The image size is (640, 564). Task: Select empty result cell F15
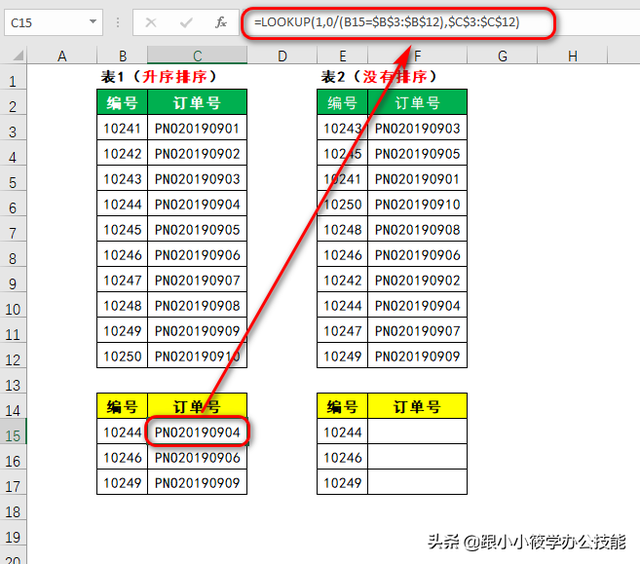417,431
